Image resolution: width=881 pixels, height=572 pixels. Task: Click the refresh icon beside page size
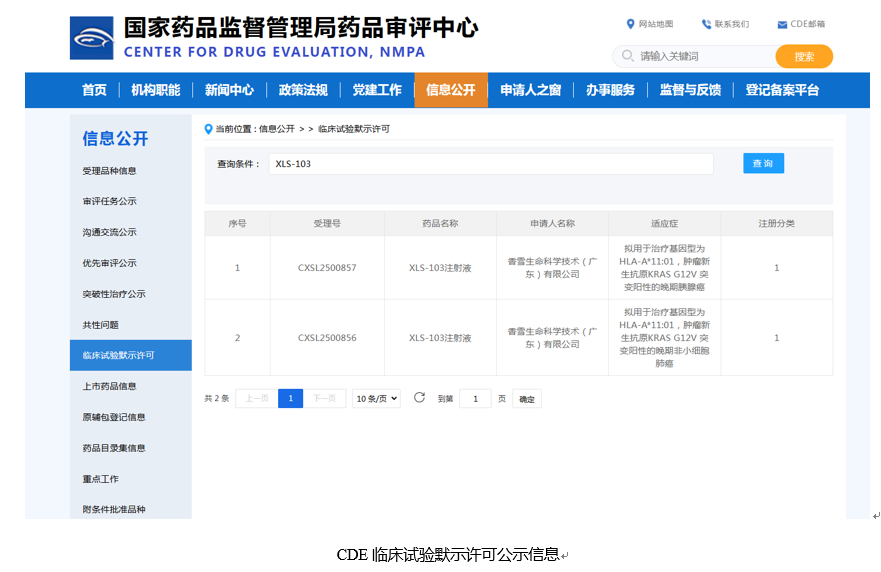[420, 398]
